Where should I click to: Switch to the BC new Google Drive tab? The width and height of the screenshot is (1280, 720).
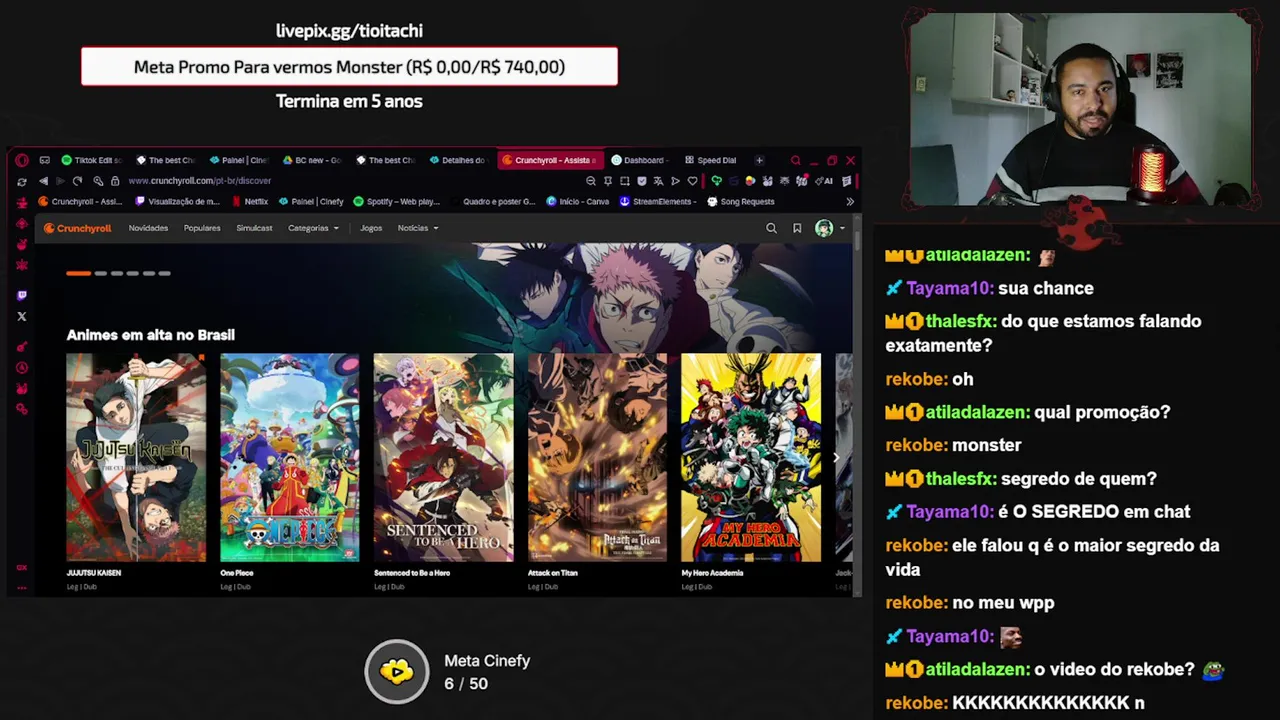[312, 160]
